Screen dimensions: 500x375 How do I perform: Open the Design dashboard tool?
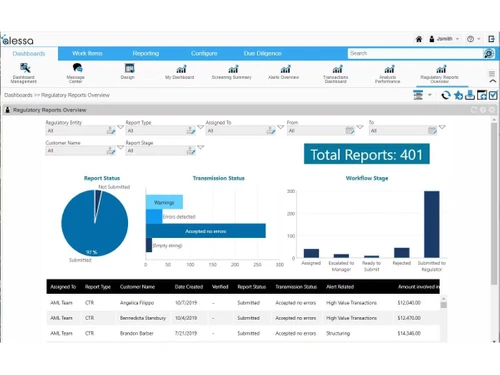pos(128,71)
